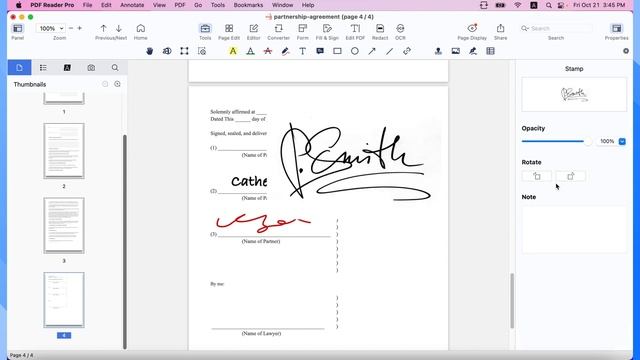Select the arrow drawing tool
The image size is (640, 360).
(x=372, y=51)
